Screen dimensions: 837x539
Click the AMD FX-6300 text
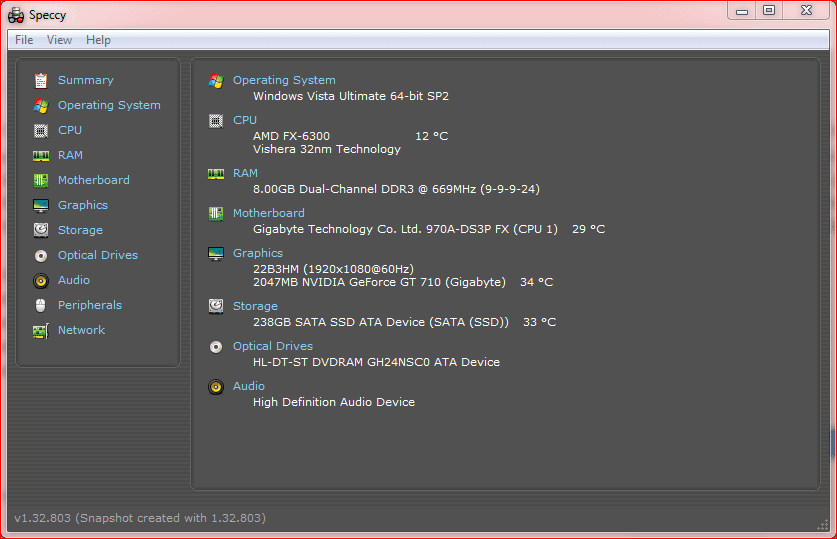291,136
